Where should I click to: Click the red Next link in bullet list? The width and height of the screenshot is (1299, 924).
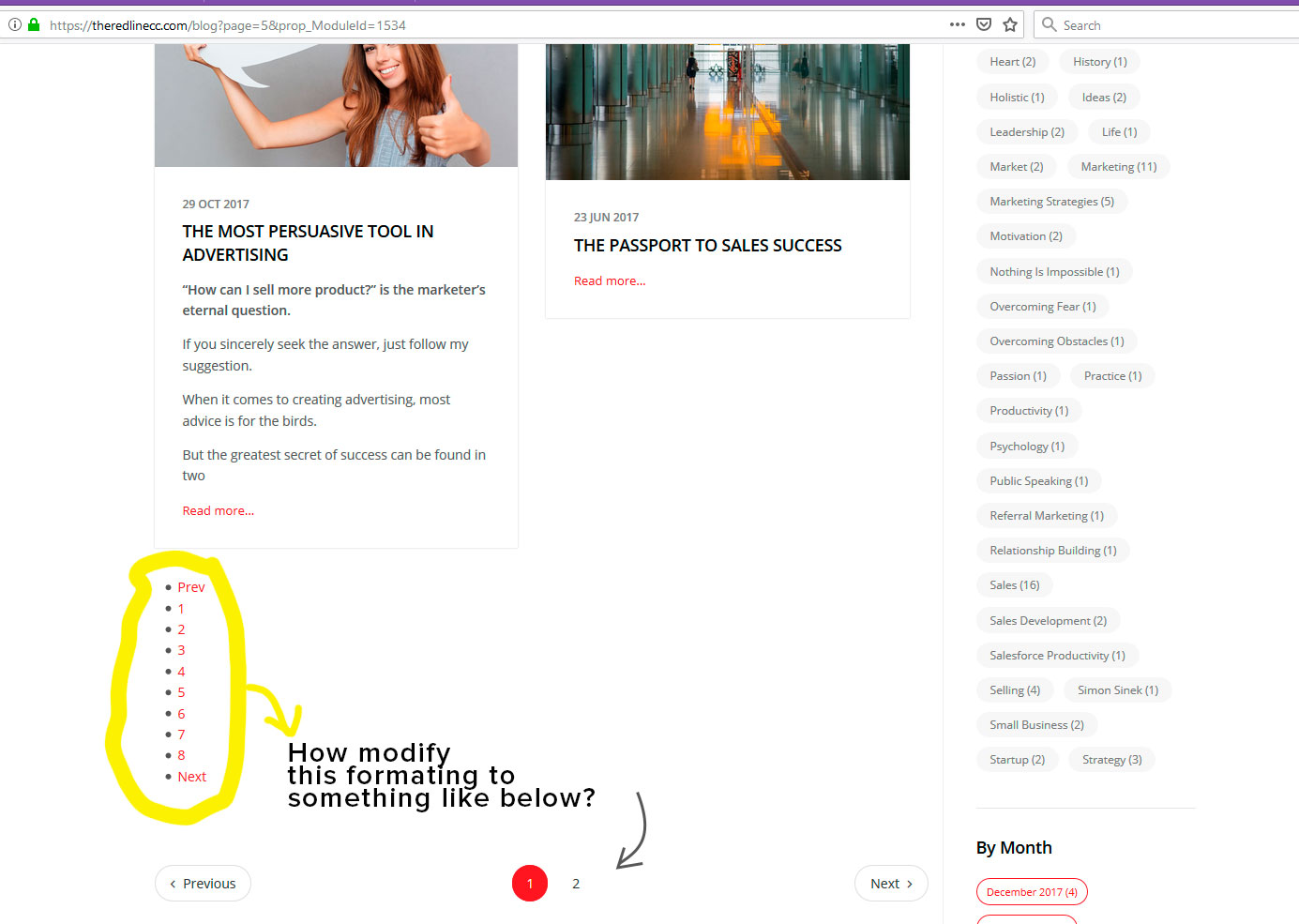click(191, 777)
